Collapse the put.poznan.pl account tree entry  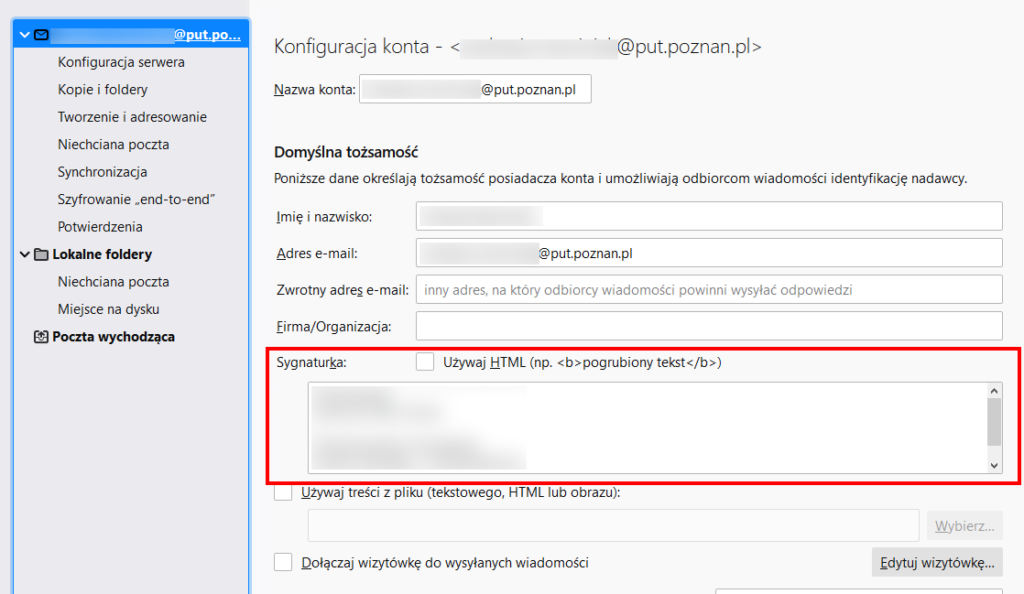pos(22,33)
